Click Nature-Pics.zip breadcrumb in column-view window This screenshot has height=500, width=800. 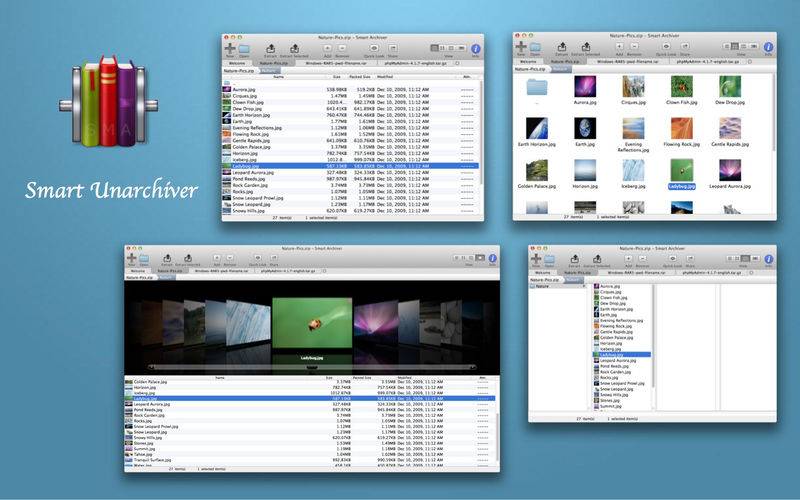click(546, 280)
